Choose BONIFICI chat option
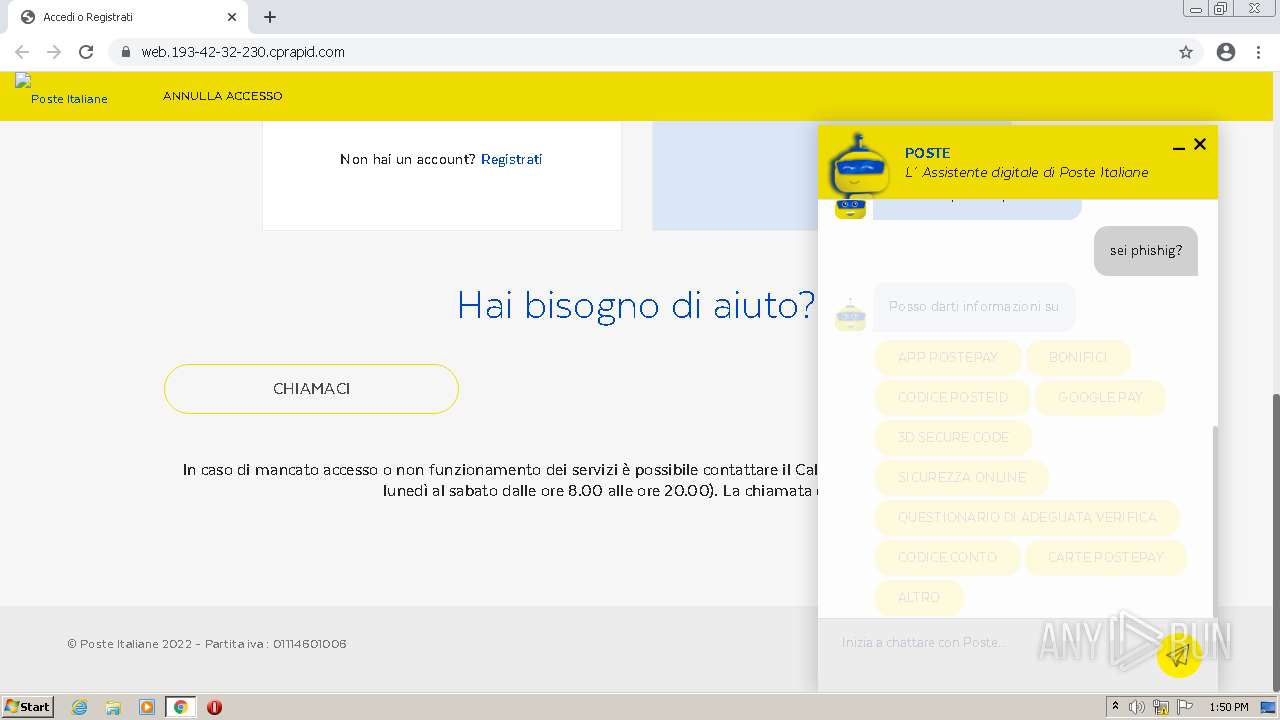 tap(1078, 357)
